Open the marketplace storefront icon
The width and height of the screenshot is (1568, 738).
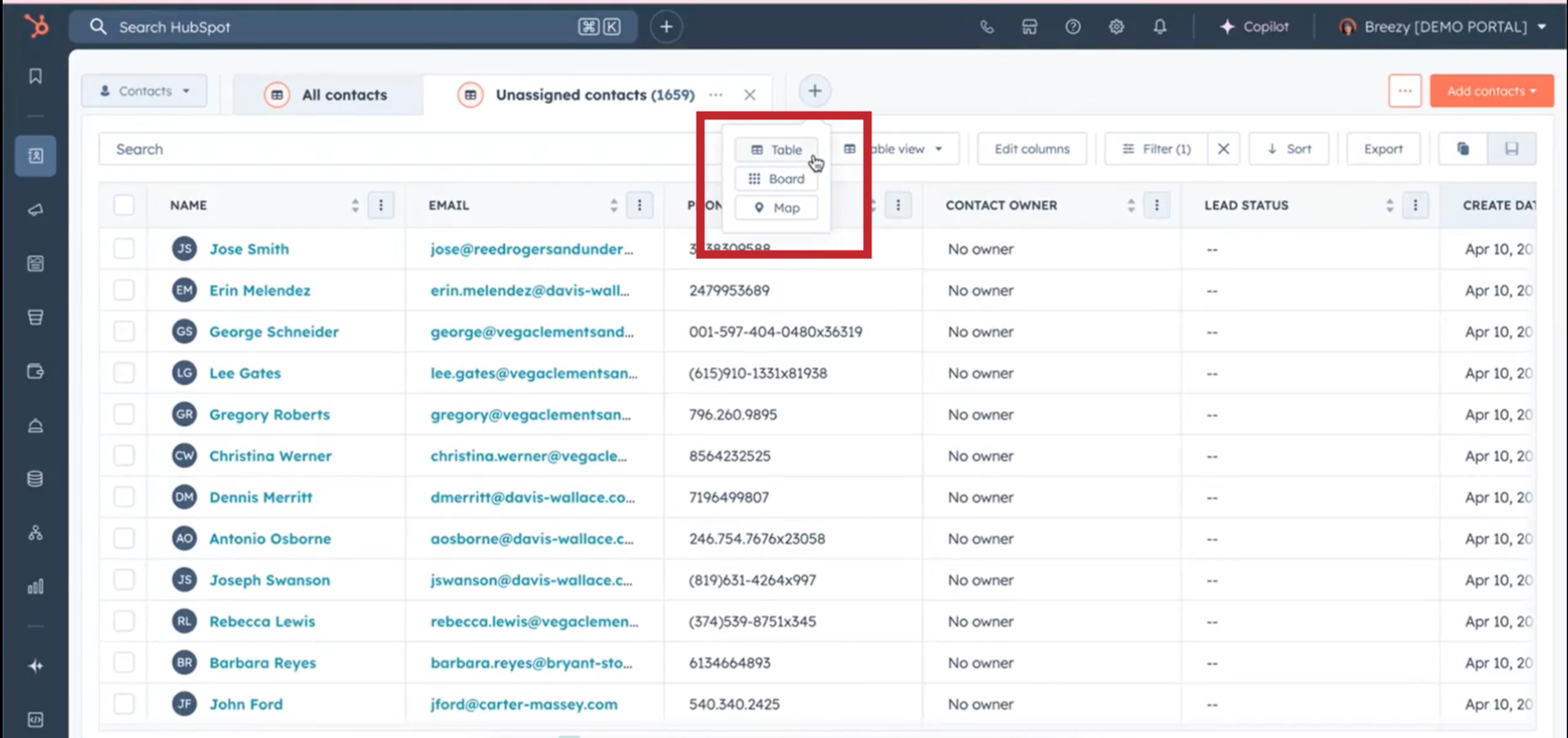[1030, 27]
